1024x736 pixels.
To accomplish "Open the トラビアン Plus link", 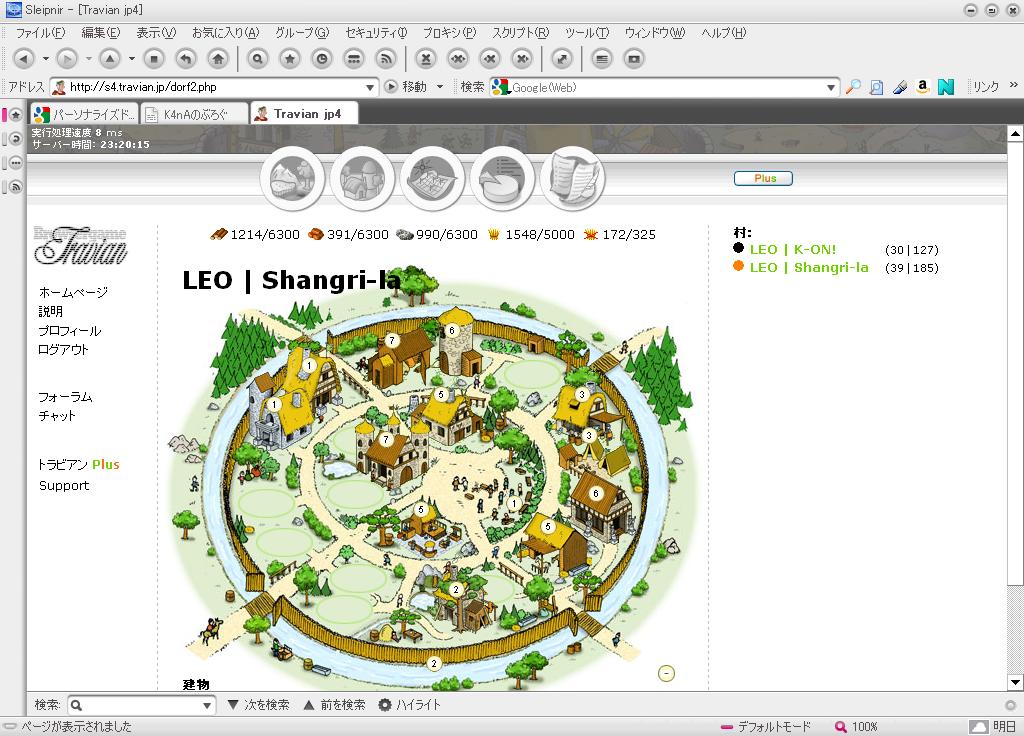I will [x=78, y=464].
